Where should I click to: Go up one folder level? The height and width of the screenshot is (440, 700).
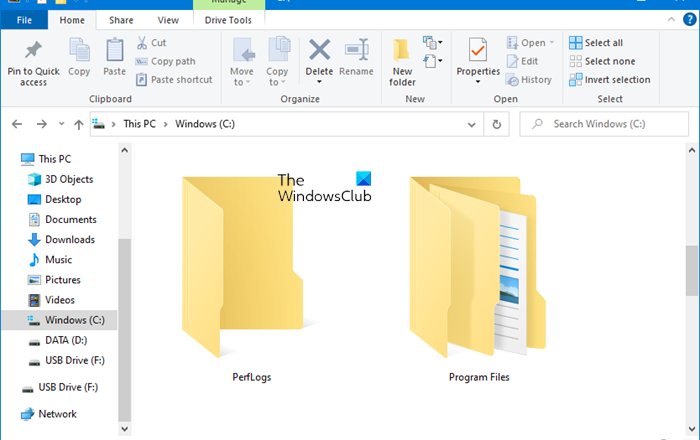[x=79, y=124]
